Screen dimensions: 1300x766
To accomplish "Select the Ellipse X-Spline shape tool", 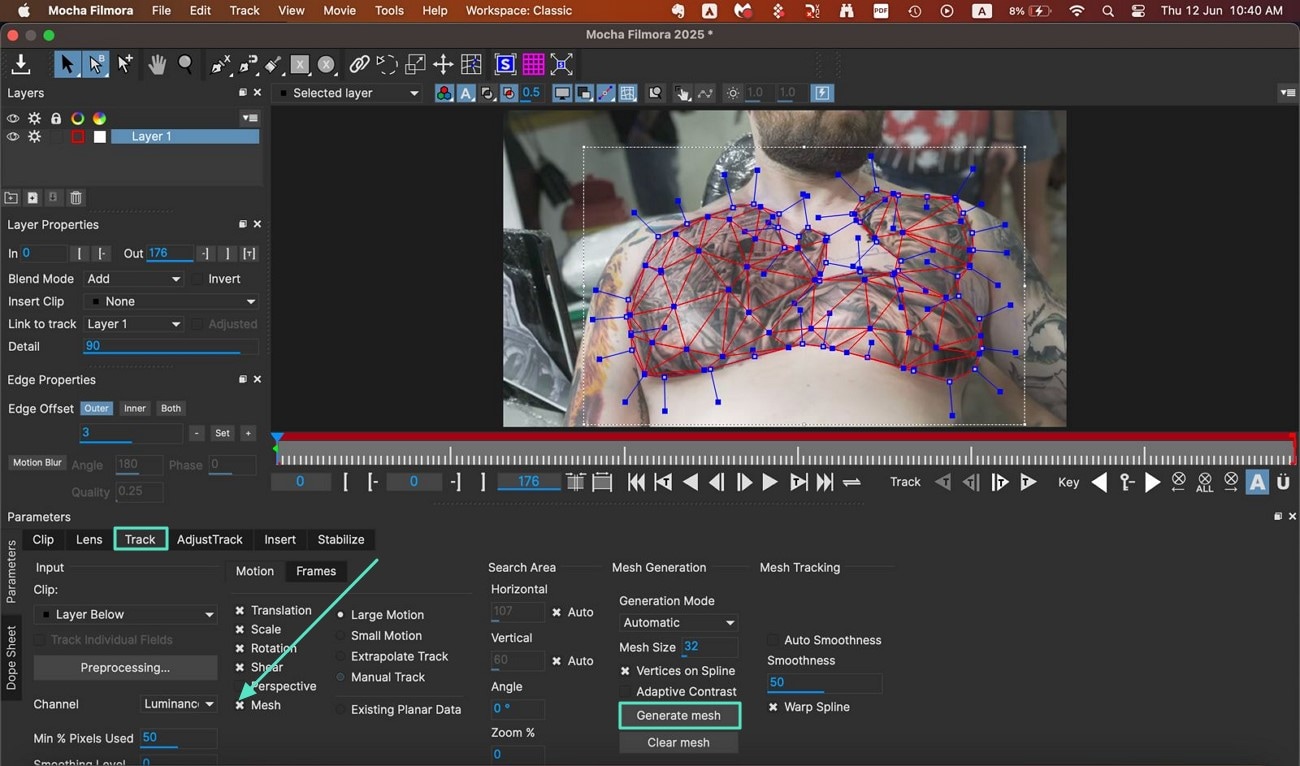I will click(327, 65).
